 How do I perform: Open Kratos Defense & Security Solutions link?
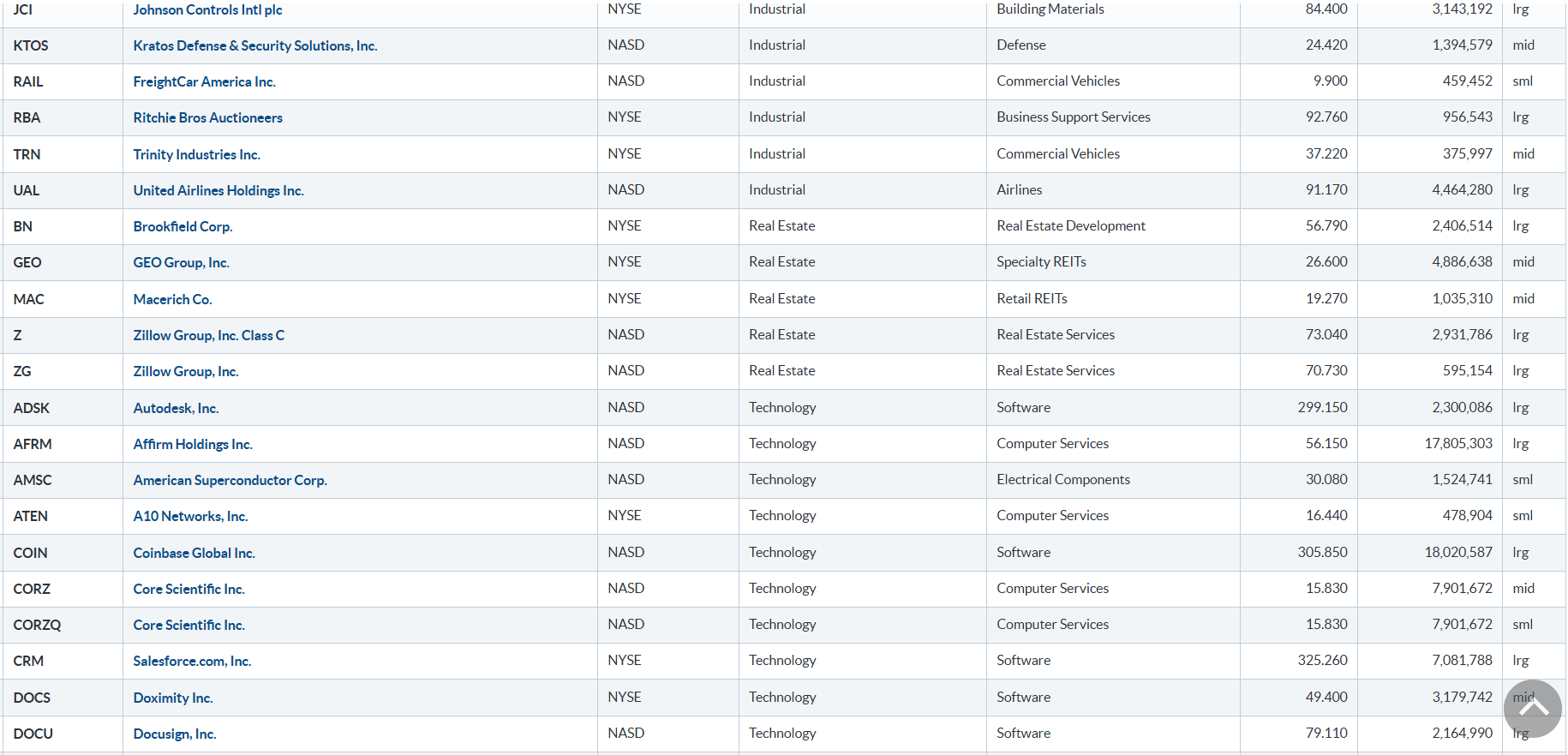(x=255, y=45)
